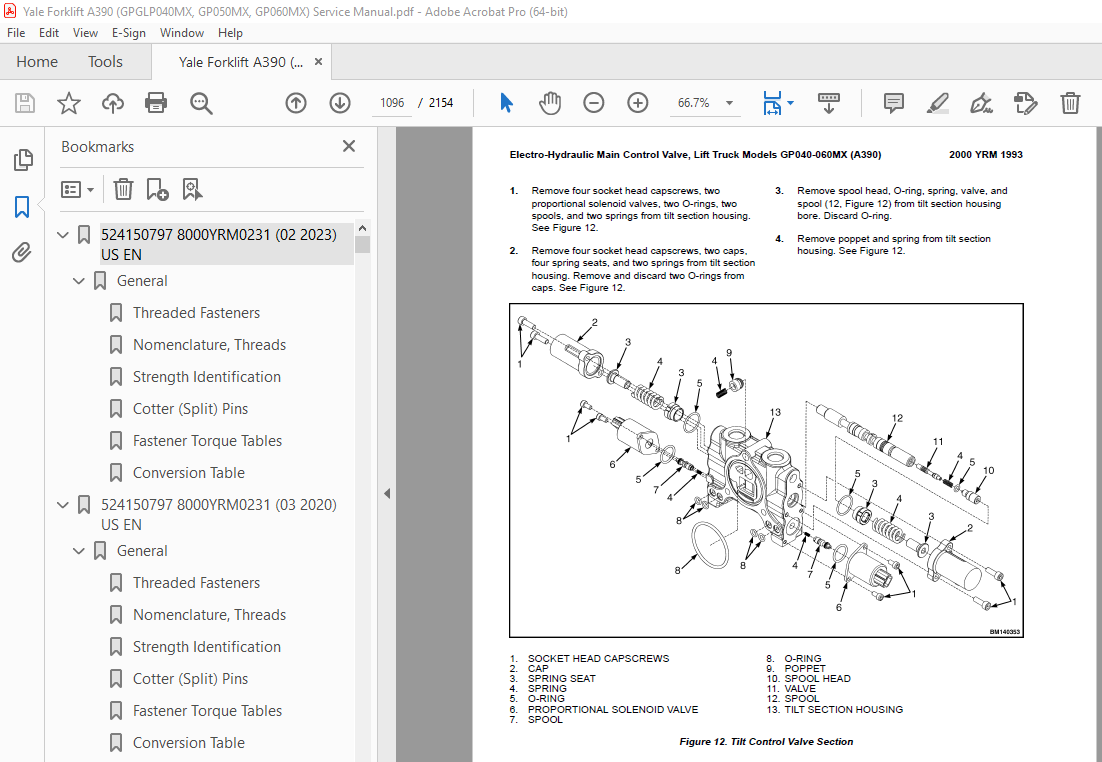Select the arrow selection tool
The width and height of the screenshot is (1102, 762).
[506, 103]
